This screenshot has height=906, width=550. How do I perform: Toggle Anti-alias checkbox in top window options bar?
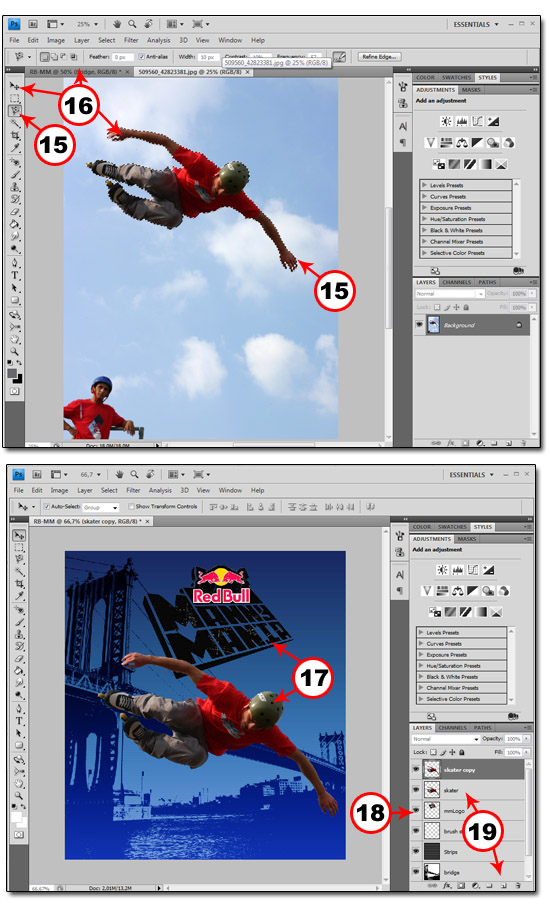coord(142,57)
